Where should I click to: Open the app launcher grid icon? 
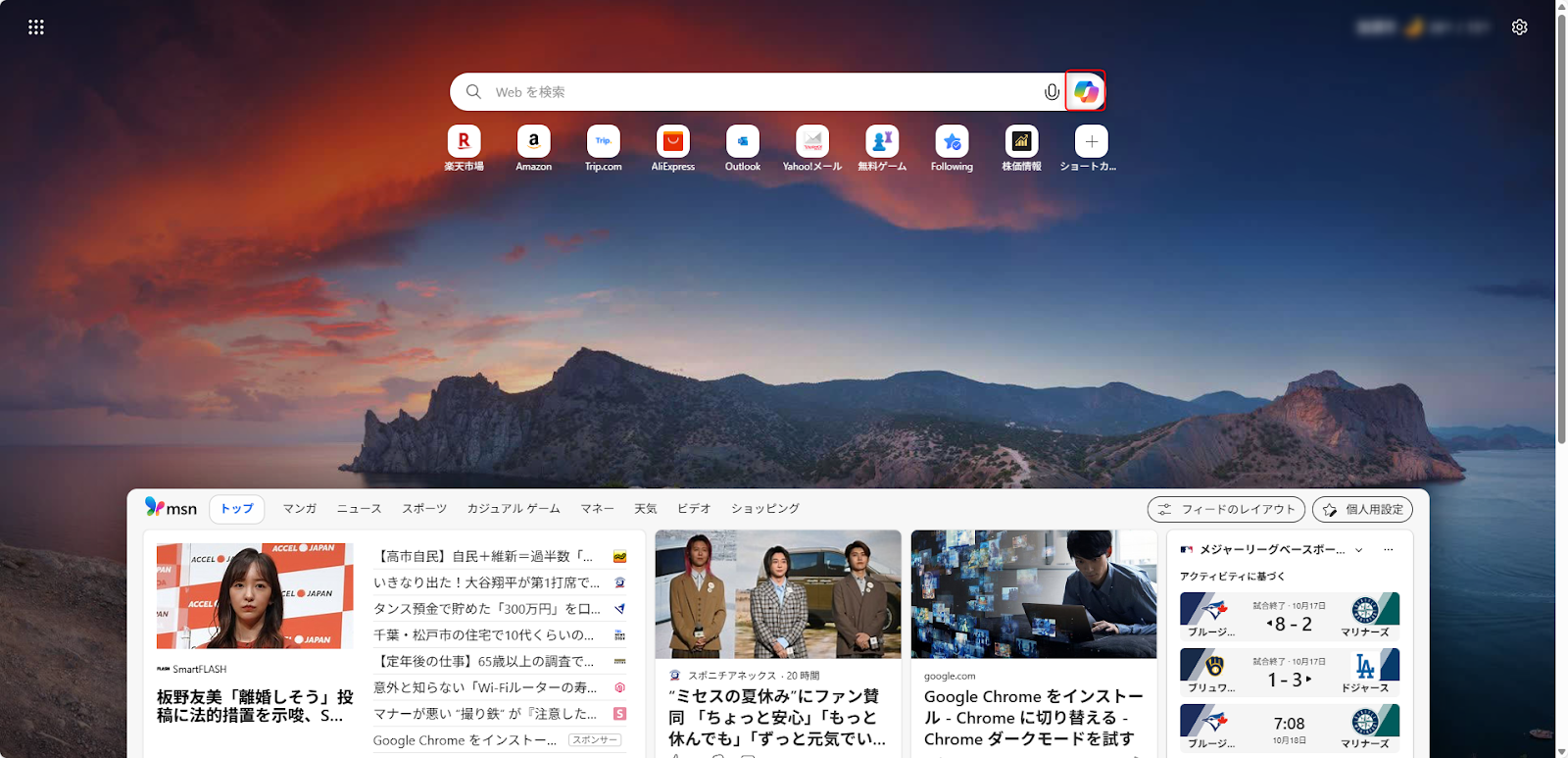36,27
